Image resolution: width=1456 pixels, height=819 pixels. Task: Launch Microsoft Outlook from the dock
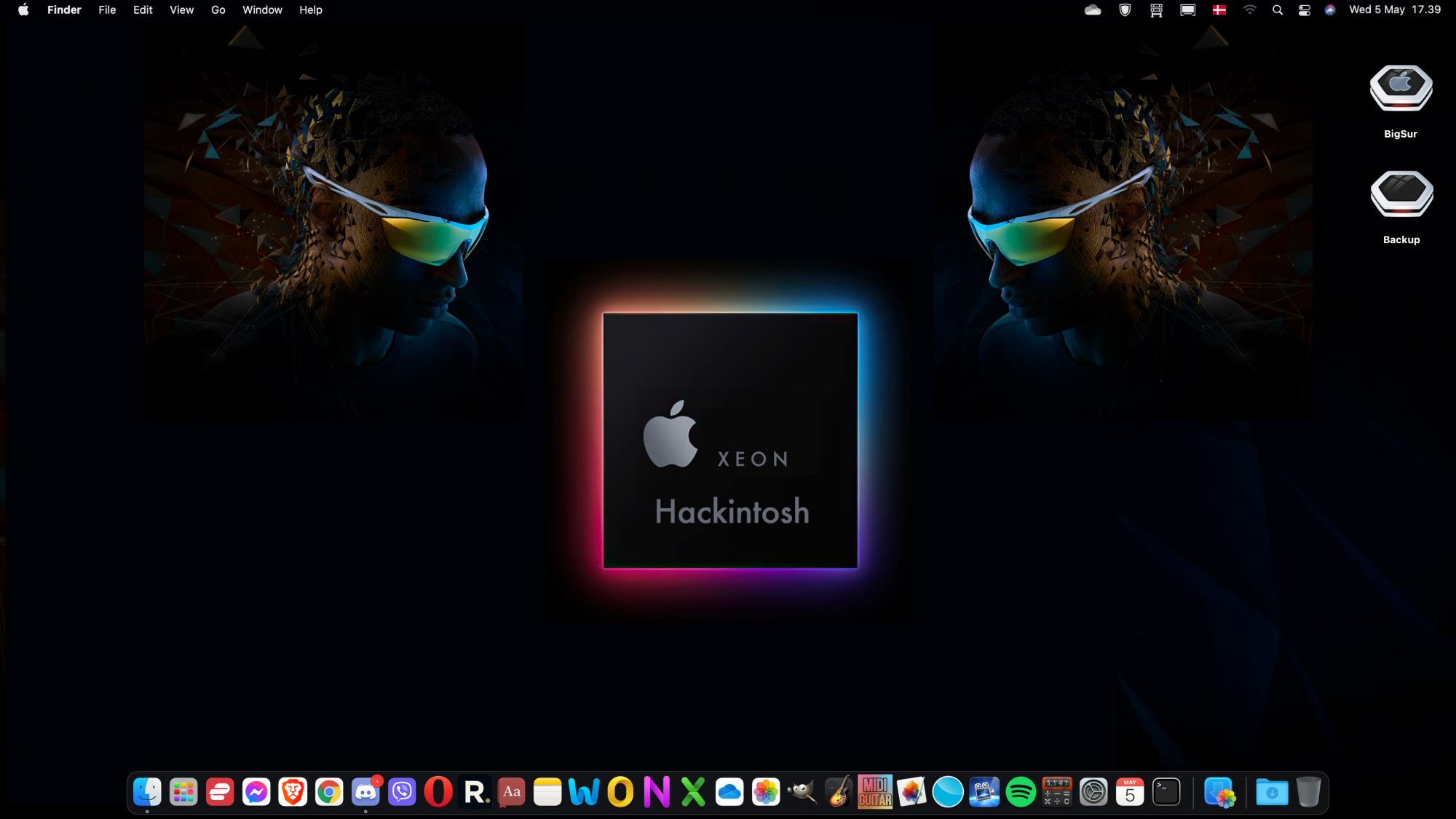(x=620, y=792)
